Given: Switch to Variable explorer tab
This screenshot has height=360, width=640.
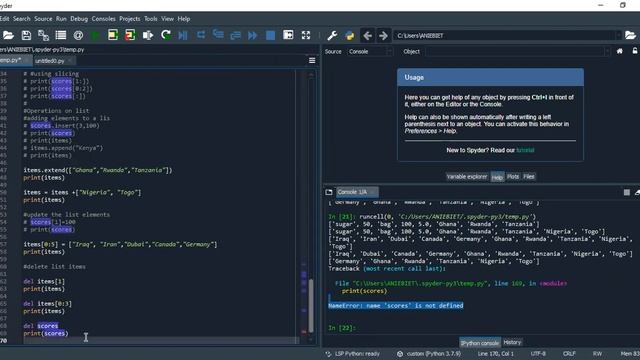Looking at the screenshot, I should click(467, 177).
